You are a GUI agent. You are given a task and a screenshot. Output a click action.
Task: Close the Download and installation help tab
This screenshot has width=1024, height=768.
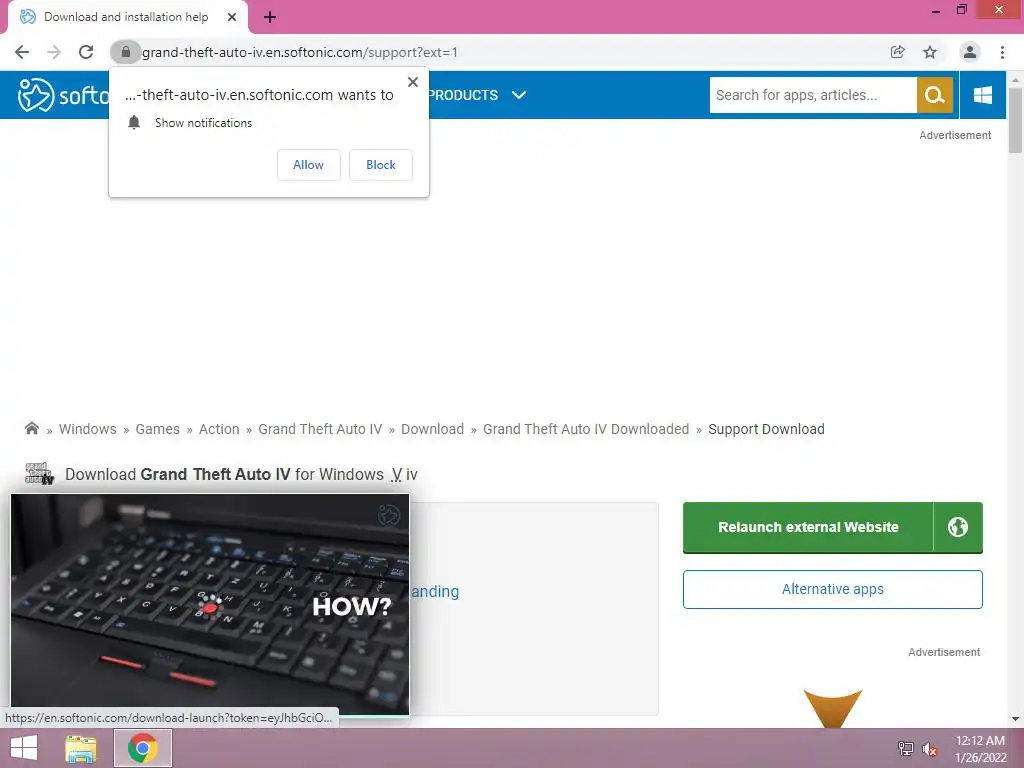pyautogui.click(x=232, y=17)
